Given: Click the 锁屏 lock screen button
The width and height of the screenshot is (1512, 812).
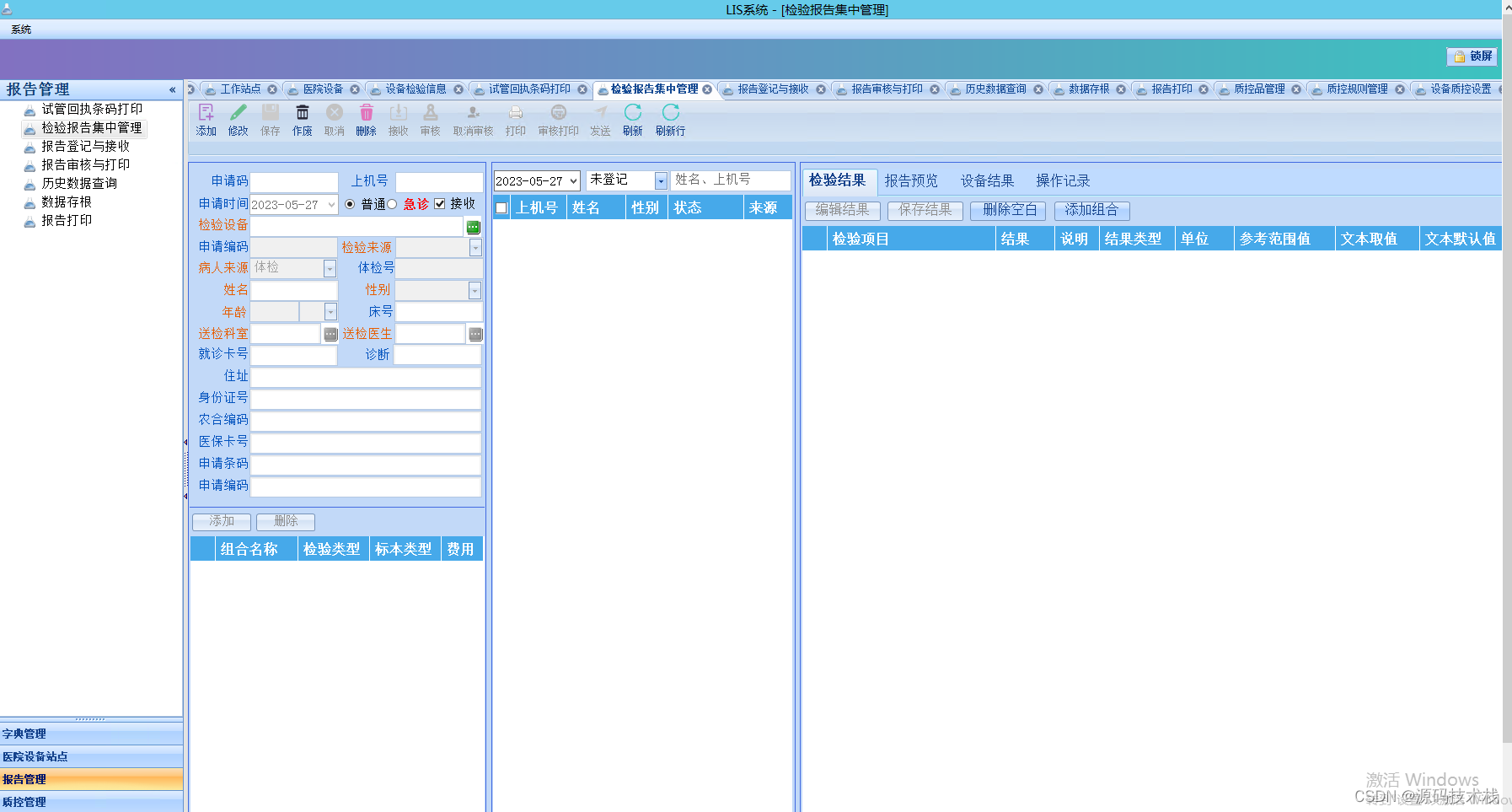Looking at the screenshot, I should coord(1472,56).
